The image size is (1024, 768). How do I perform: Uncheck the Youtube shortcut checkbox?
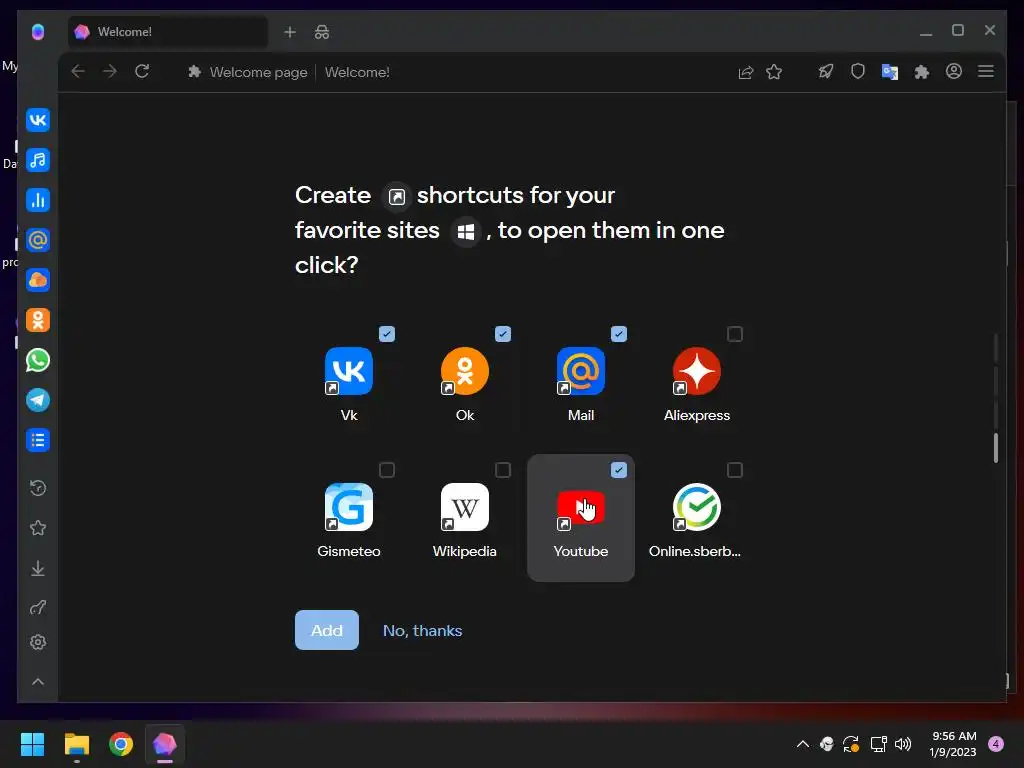(x=618, y=470)
